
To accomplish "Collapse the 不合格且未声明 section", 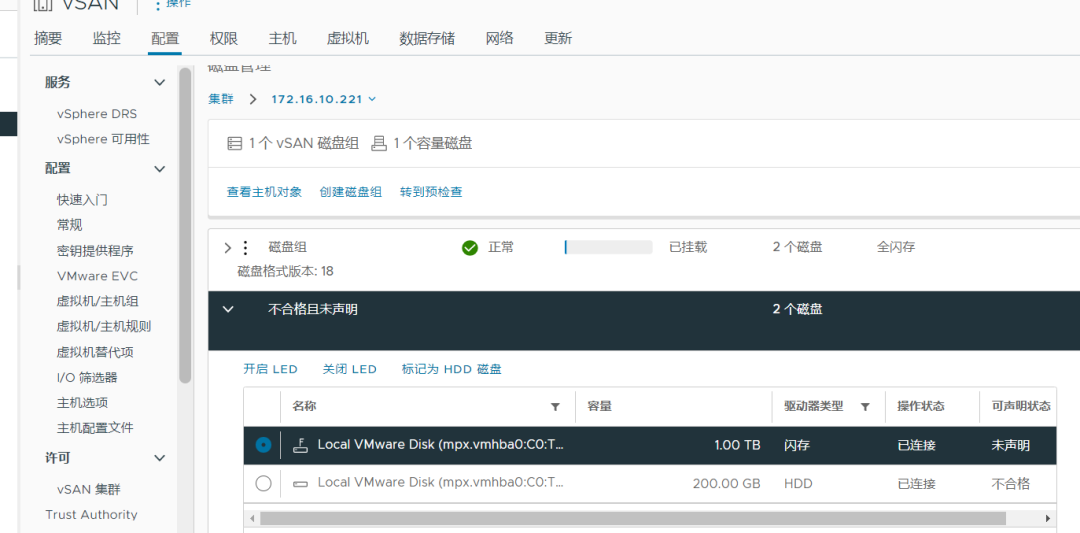I will click(x=228, y=310).
